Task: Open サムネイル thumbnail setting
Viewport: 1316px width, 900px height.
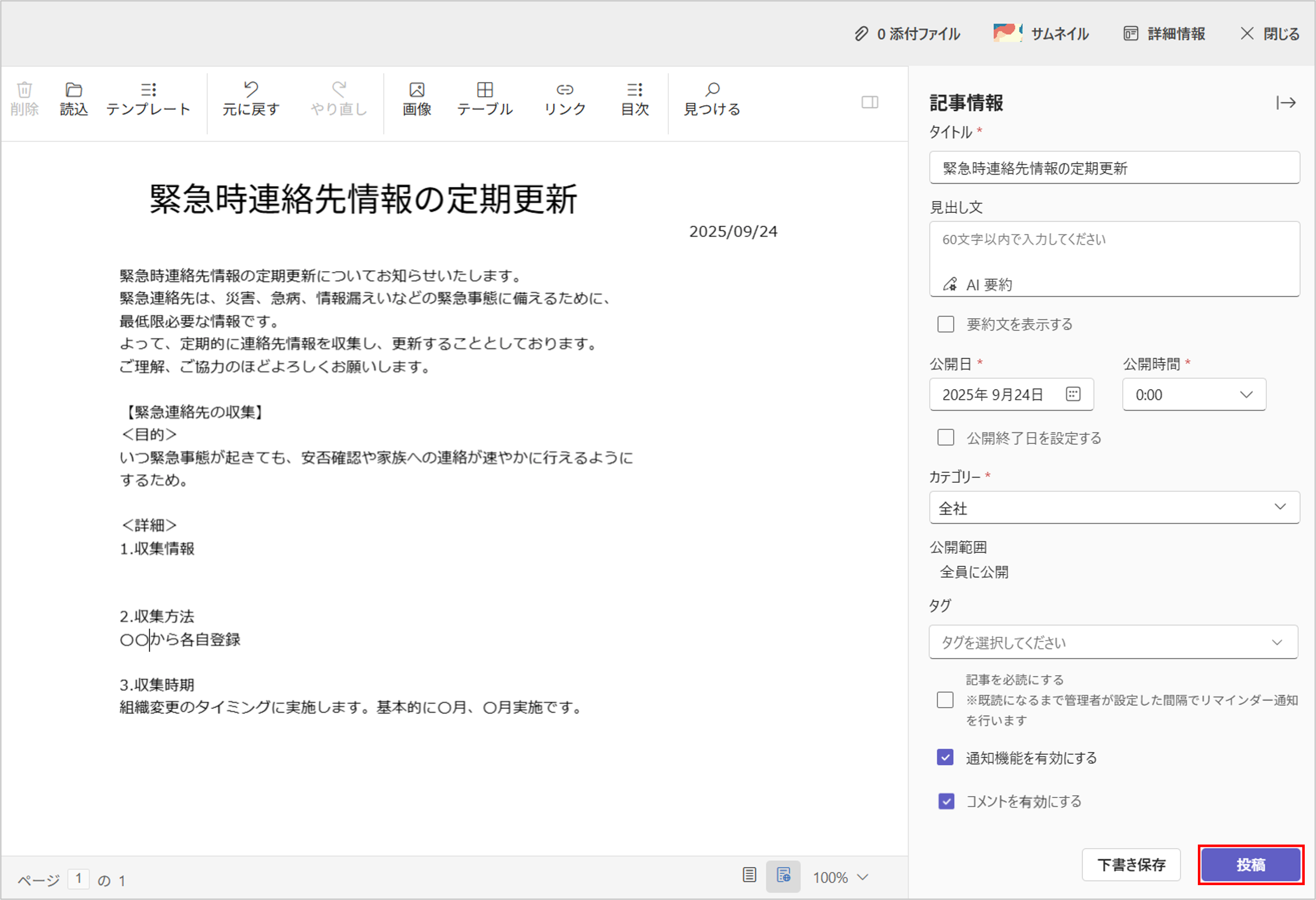Action: pyautogui.click(x=1041, y=33)
